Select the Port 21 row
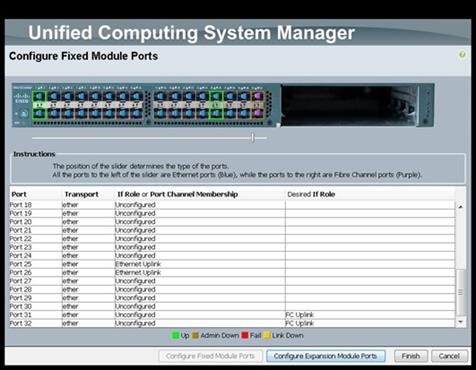 [232, 230]
